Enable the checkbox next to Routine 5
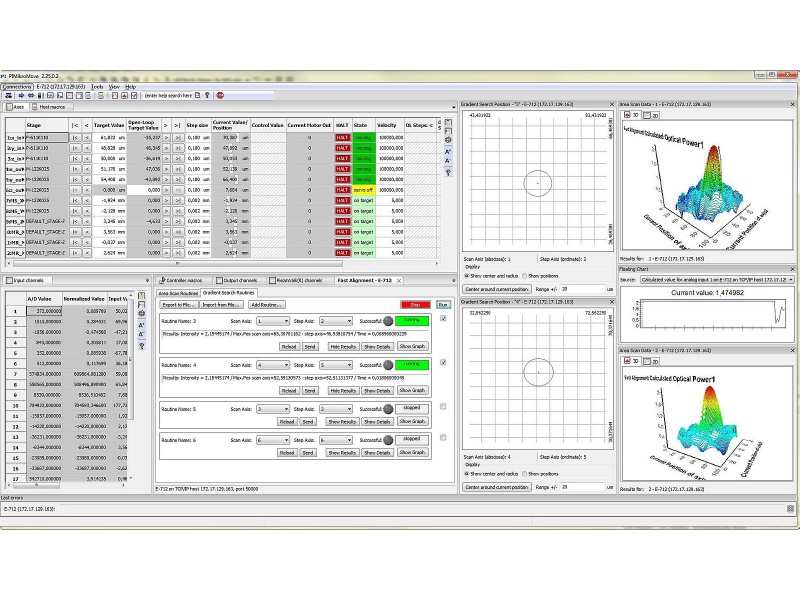The height and width of the screenshot is (600, 800). click(x=442, y=407)
